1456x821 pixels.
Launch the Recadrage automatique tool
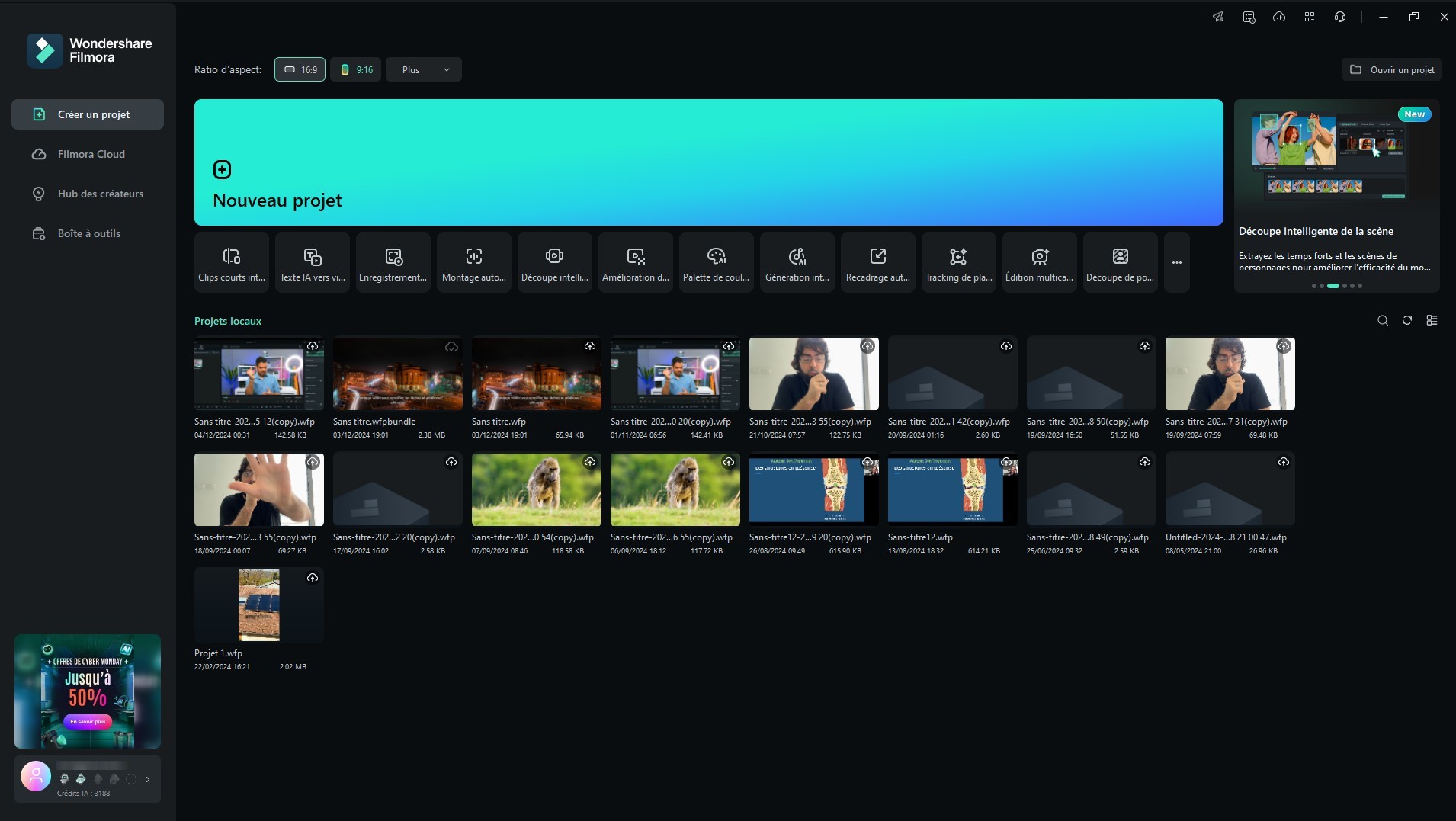tap(878, 262)
